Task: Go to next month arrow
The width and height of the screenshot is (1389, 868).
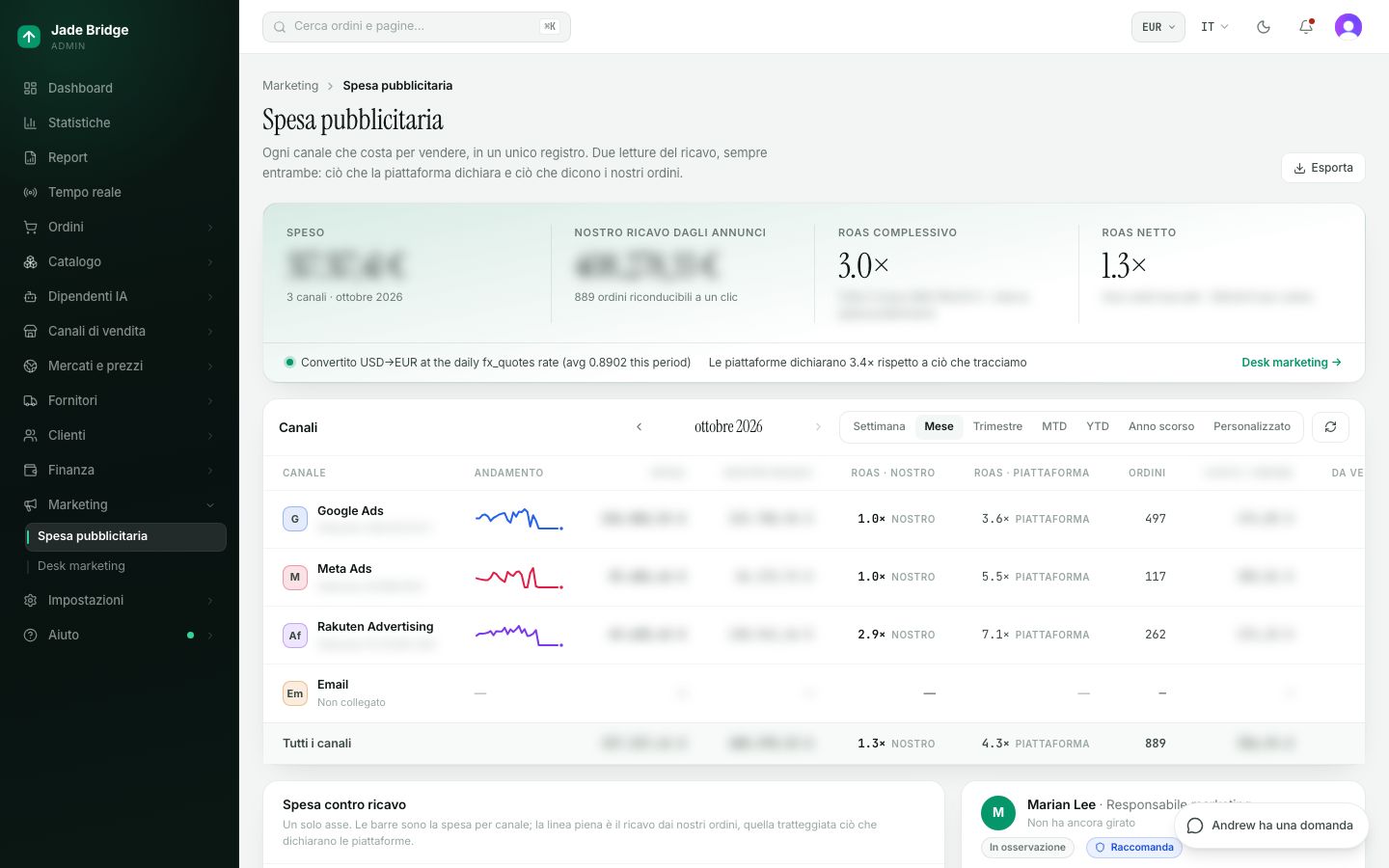Action: [818, 427]
